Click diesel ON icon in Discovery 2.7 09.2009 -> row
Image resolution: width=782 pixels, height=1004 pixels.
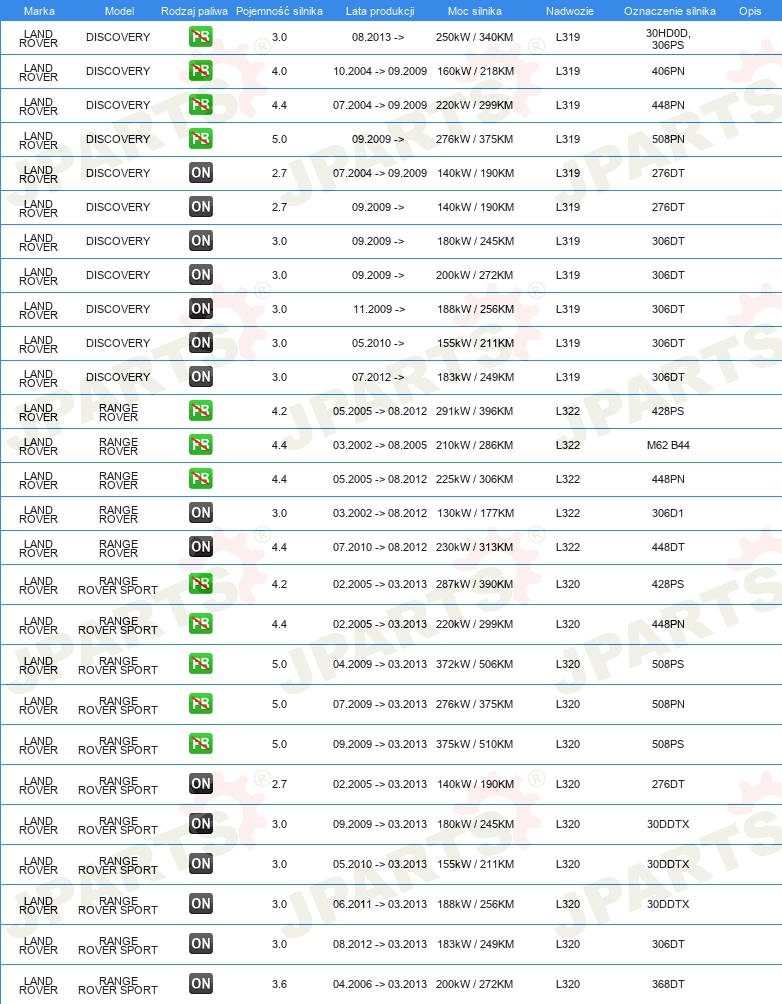point(200,207)
